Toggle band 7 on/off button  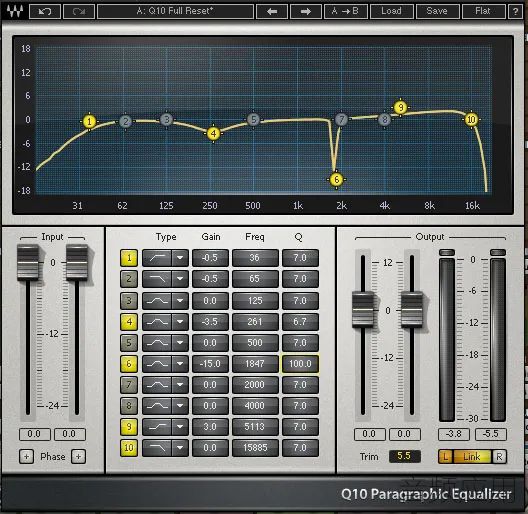click(x=129, y=385)
